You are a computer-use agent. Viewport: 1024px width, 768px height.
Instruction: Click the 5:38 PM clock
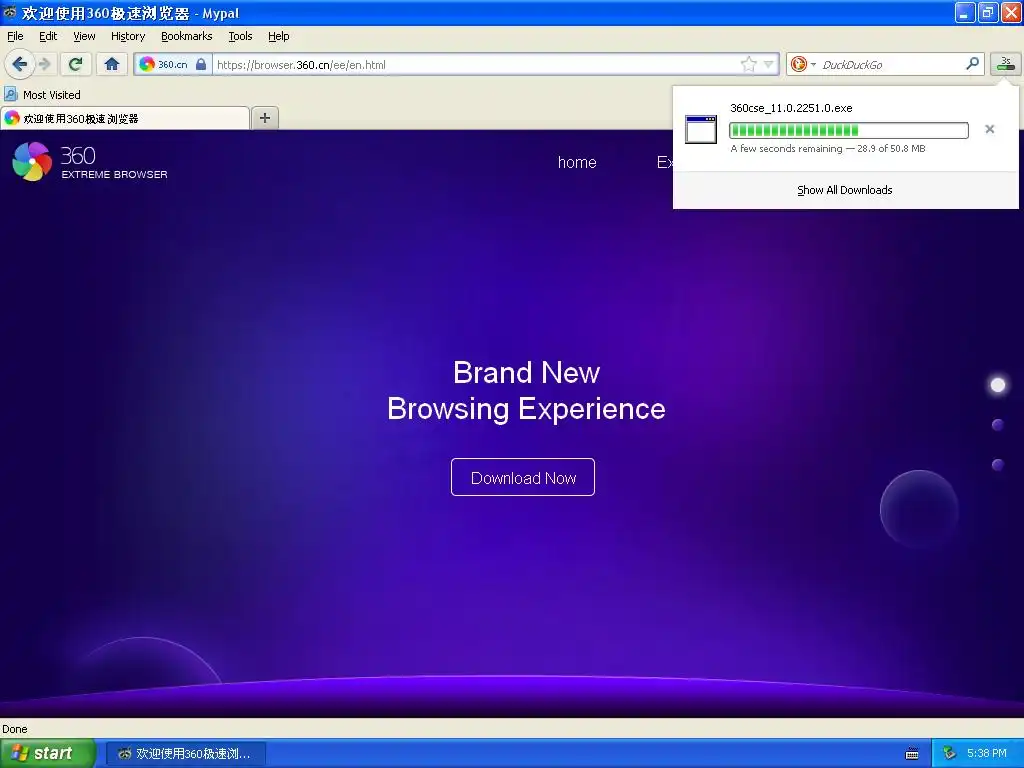point(987,754)
